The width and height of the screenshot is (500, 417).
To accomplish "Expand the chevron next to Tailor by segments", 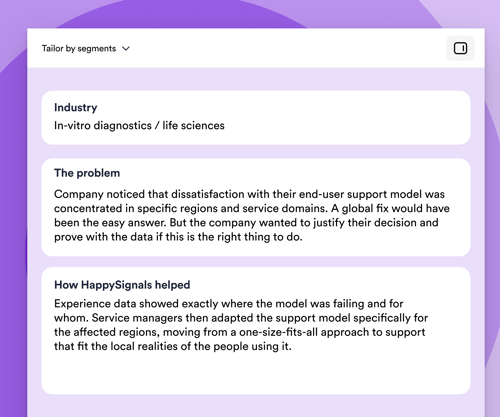I will pyautogui.click(x=126, y=49).
